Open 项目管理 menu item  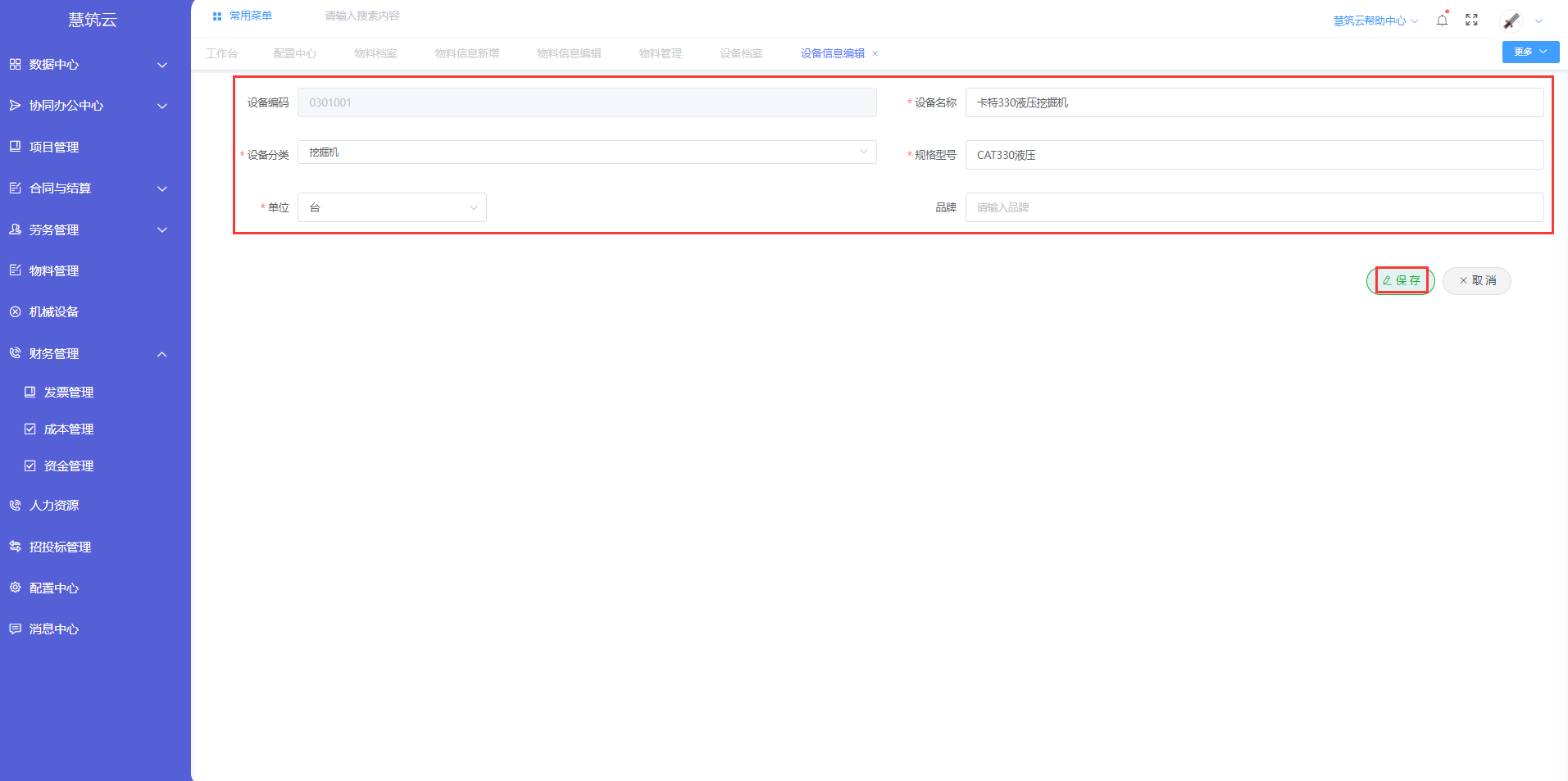54,147
